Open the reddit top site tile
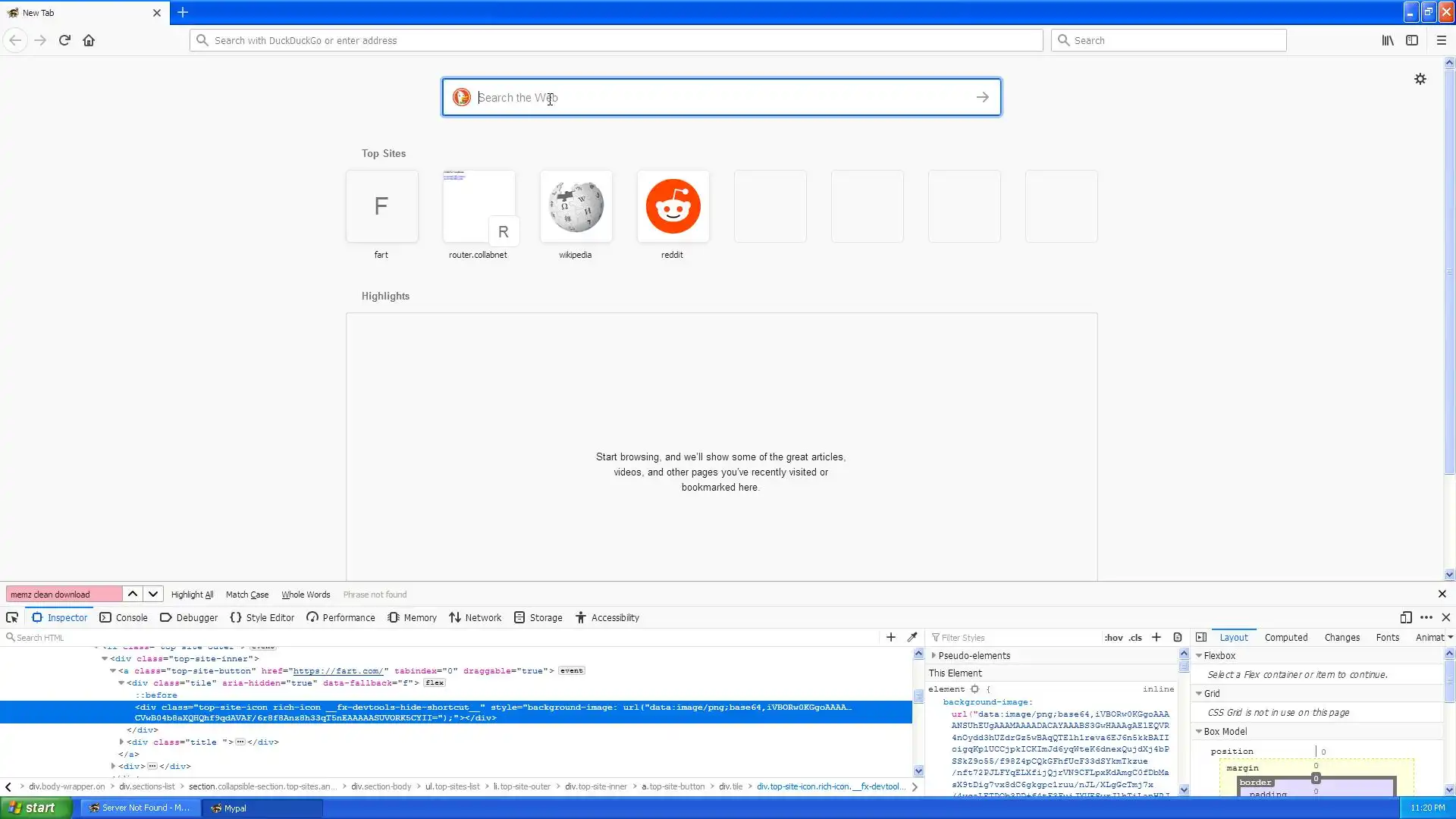 coord(673,207)
